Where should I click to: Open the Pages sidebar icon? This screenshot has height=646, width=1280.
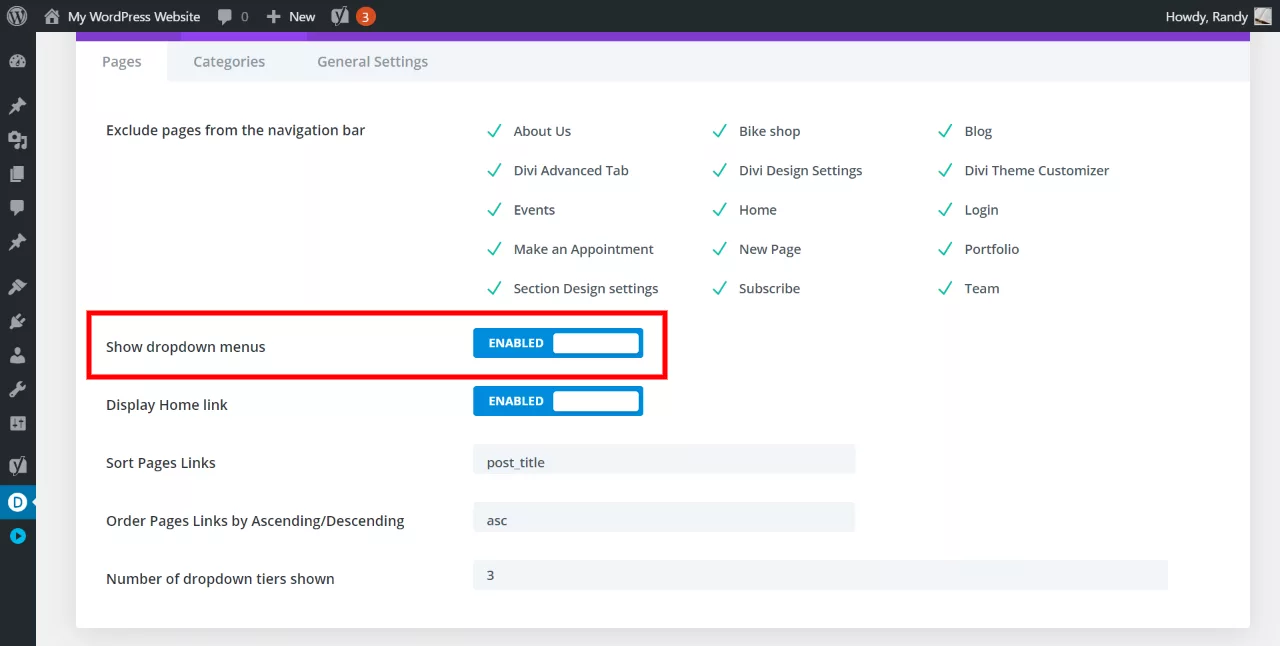click(17, 174)
